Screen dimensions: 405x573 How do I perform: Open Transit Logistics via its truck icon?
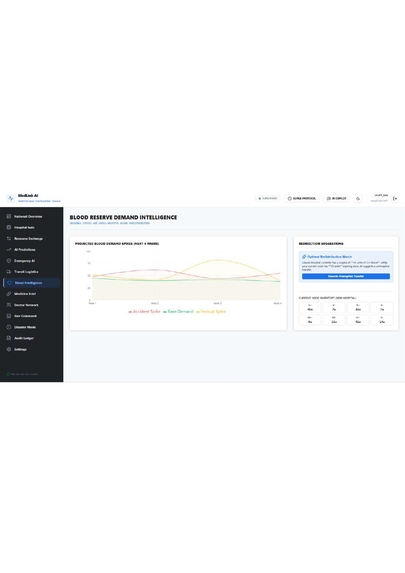[9, 272]
